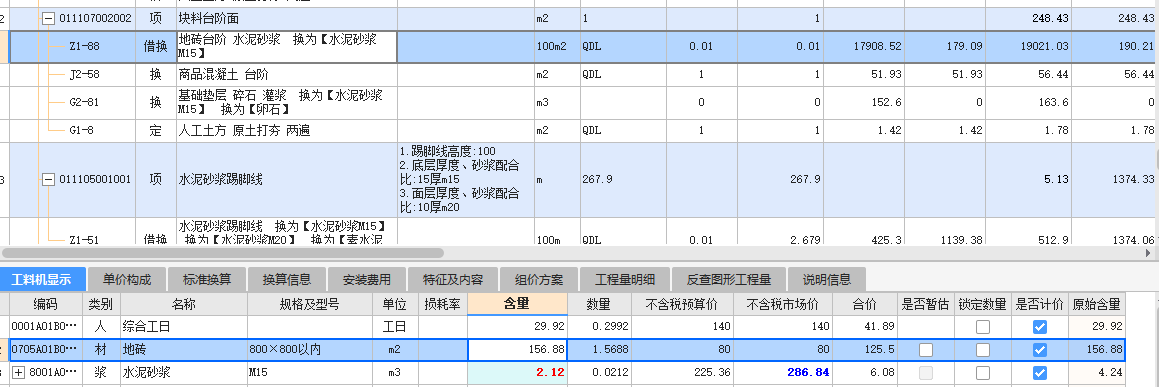Screen dimensions: 1159x387
Task: Click the 水泥砂浆踢脚线 item name cell
Action: tap(287, 179)
